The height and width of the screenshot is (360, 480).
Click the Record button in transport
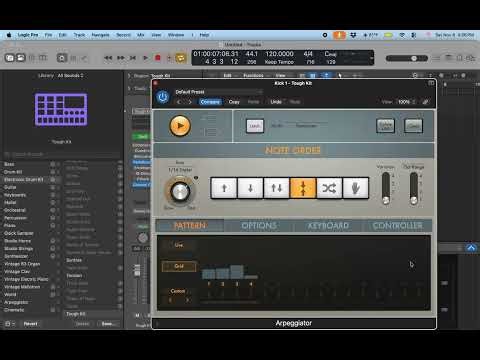click(158, 58)
